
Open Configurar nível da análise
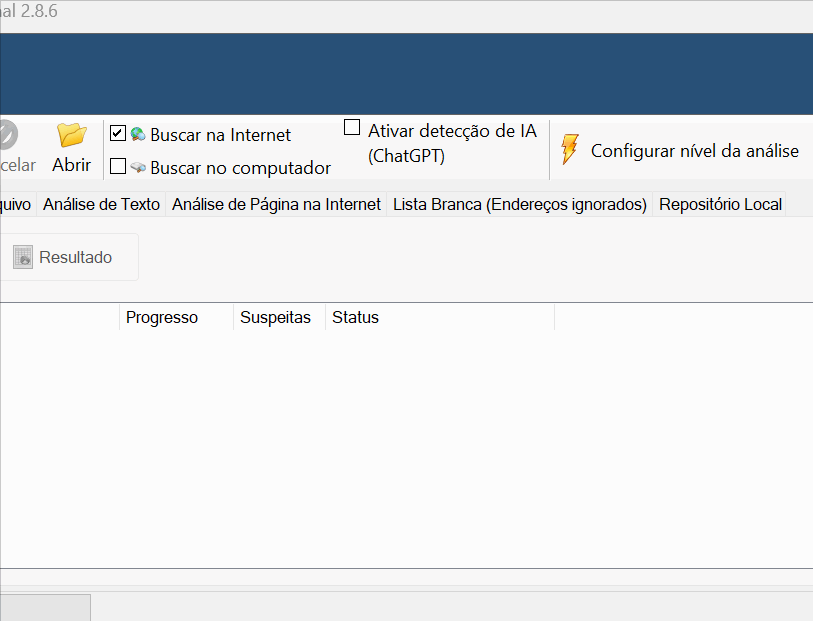(695, 149)
